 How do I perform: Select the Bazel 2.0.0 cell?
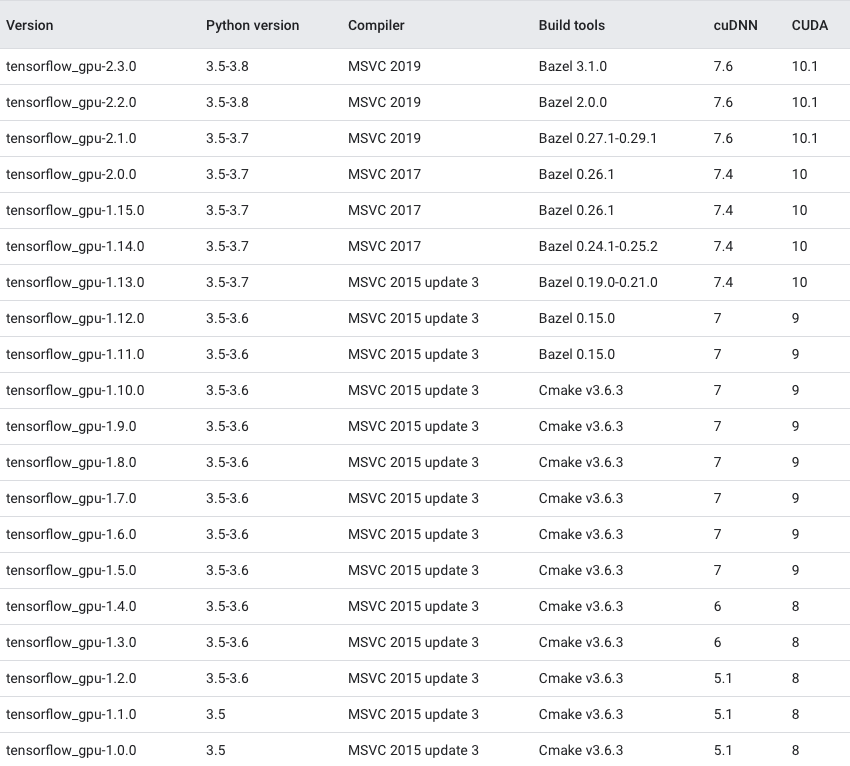[x=572, y=102]
